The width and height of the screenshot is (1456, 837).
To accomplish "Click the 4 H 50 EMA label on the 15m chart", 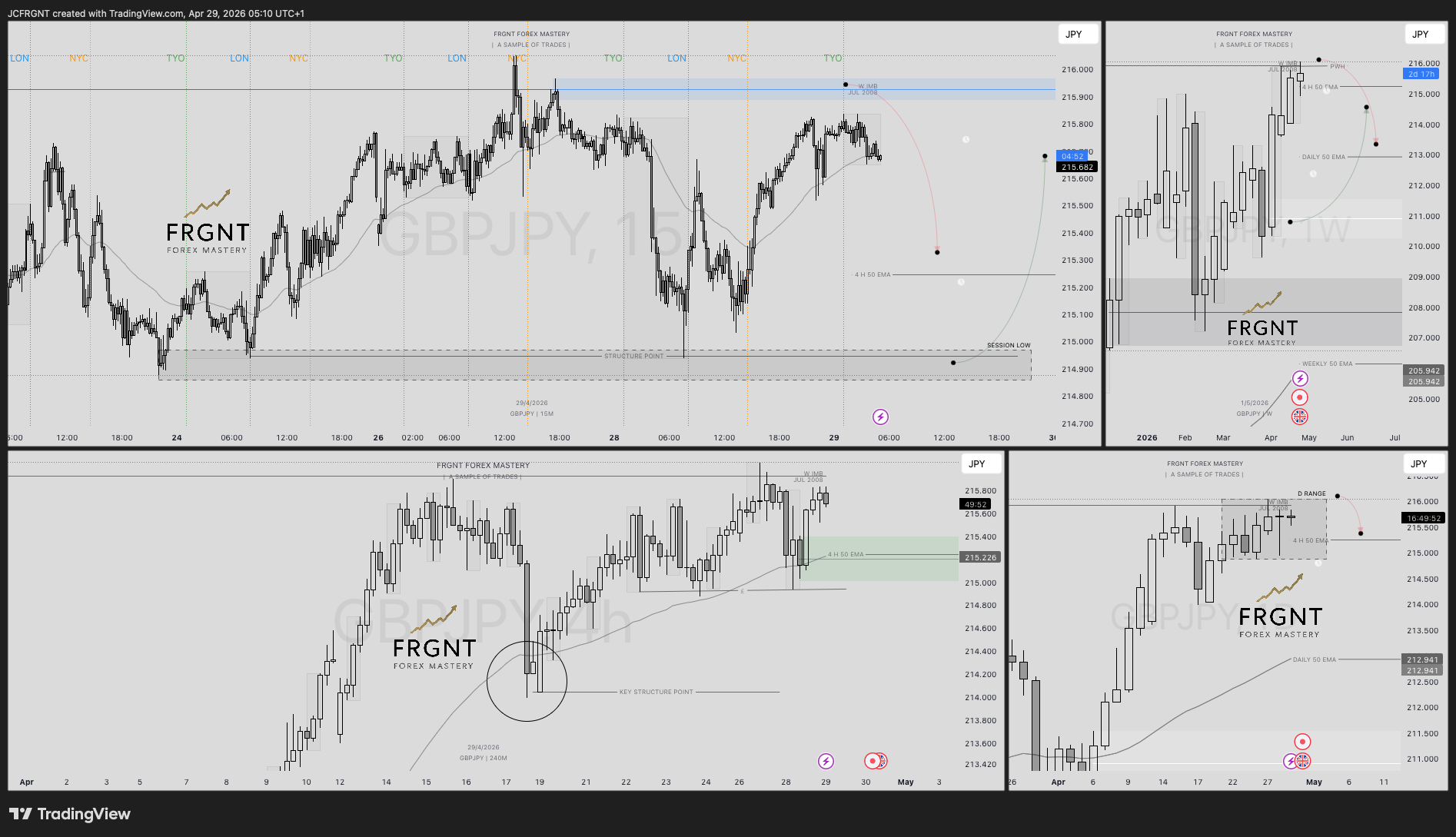I will coord(873,274).
